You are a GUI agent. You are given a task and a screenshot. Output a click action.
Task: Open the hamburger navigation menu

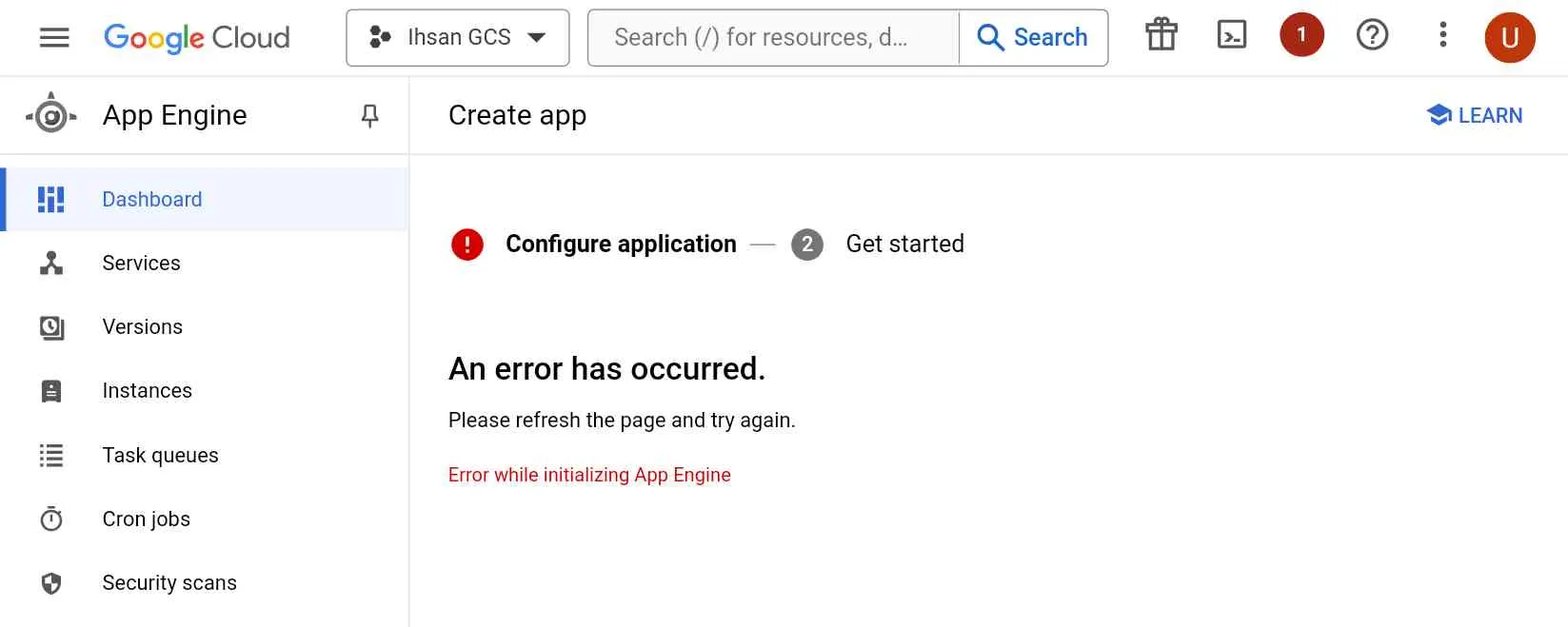(54, 37)
